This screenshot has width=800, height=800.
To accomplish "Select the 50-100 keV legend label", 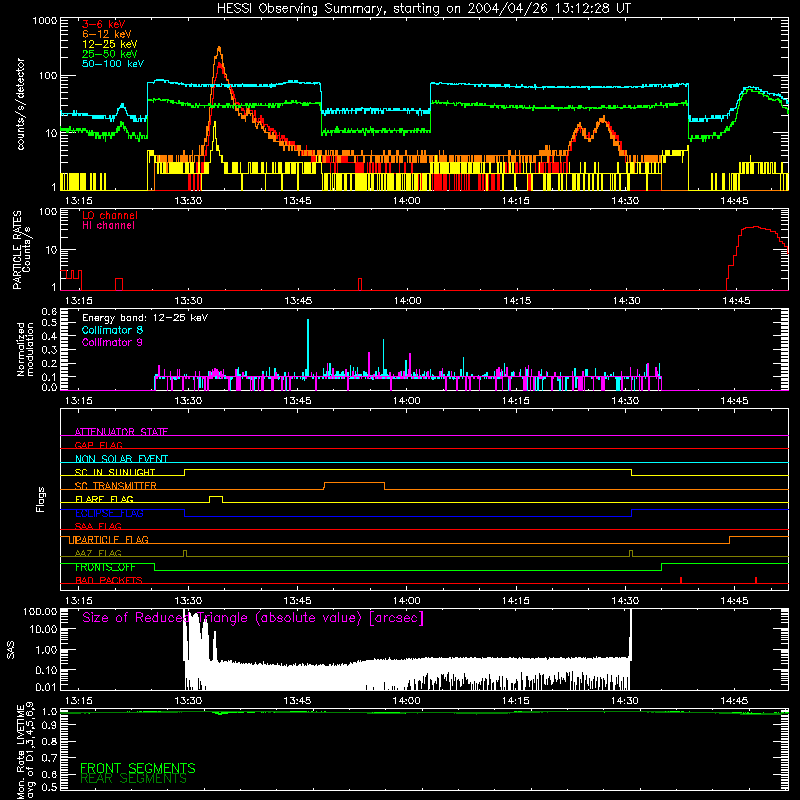I will pyautogui.click(x=112, y=64).
